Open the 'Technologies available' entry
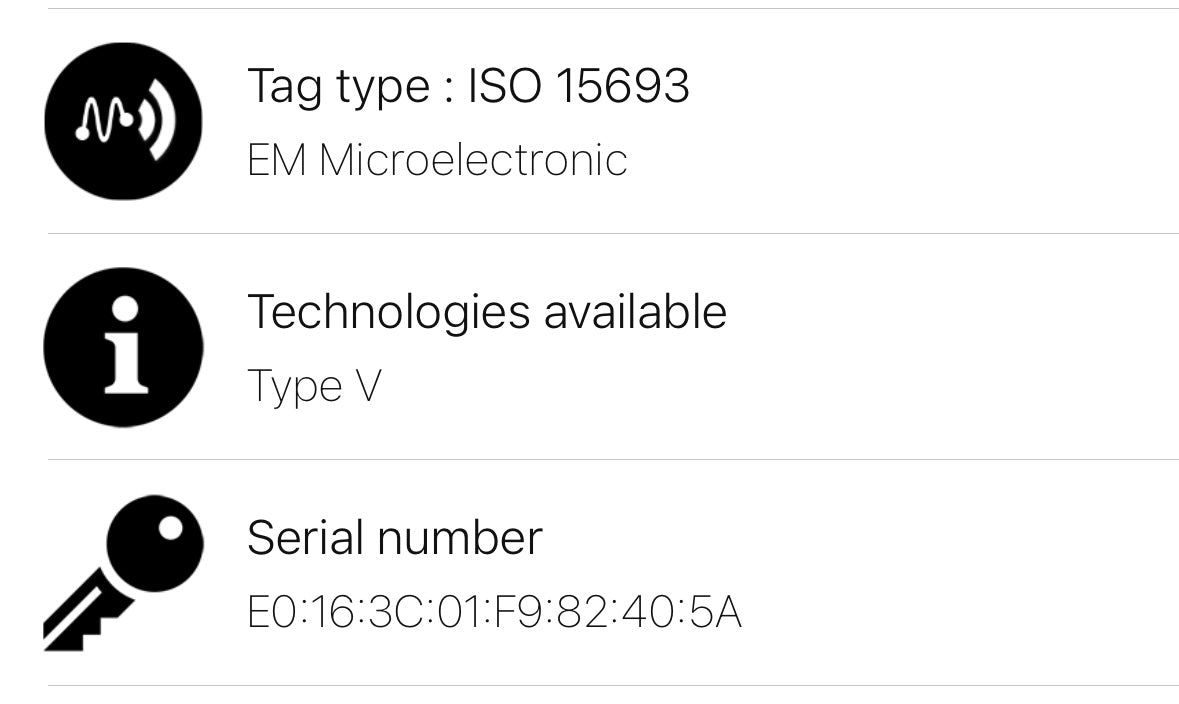Viewport: 1179px width, 704px height. (486, 312)
